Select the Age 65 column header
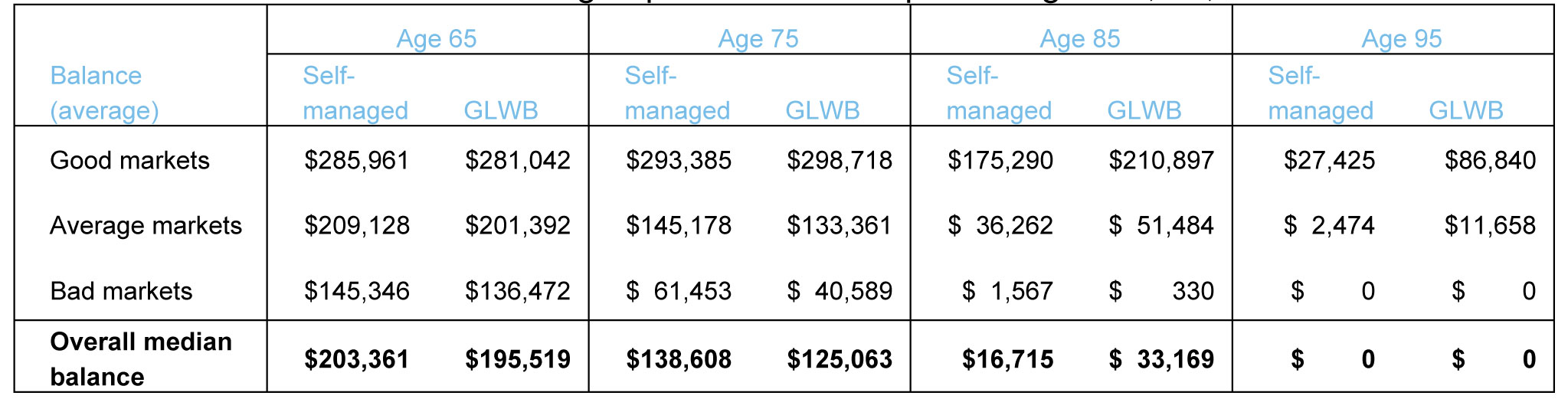The width and height of the screenshot is (1568, 399). click(436, 38)
